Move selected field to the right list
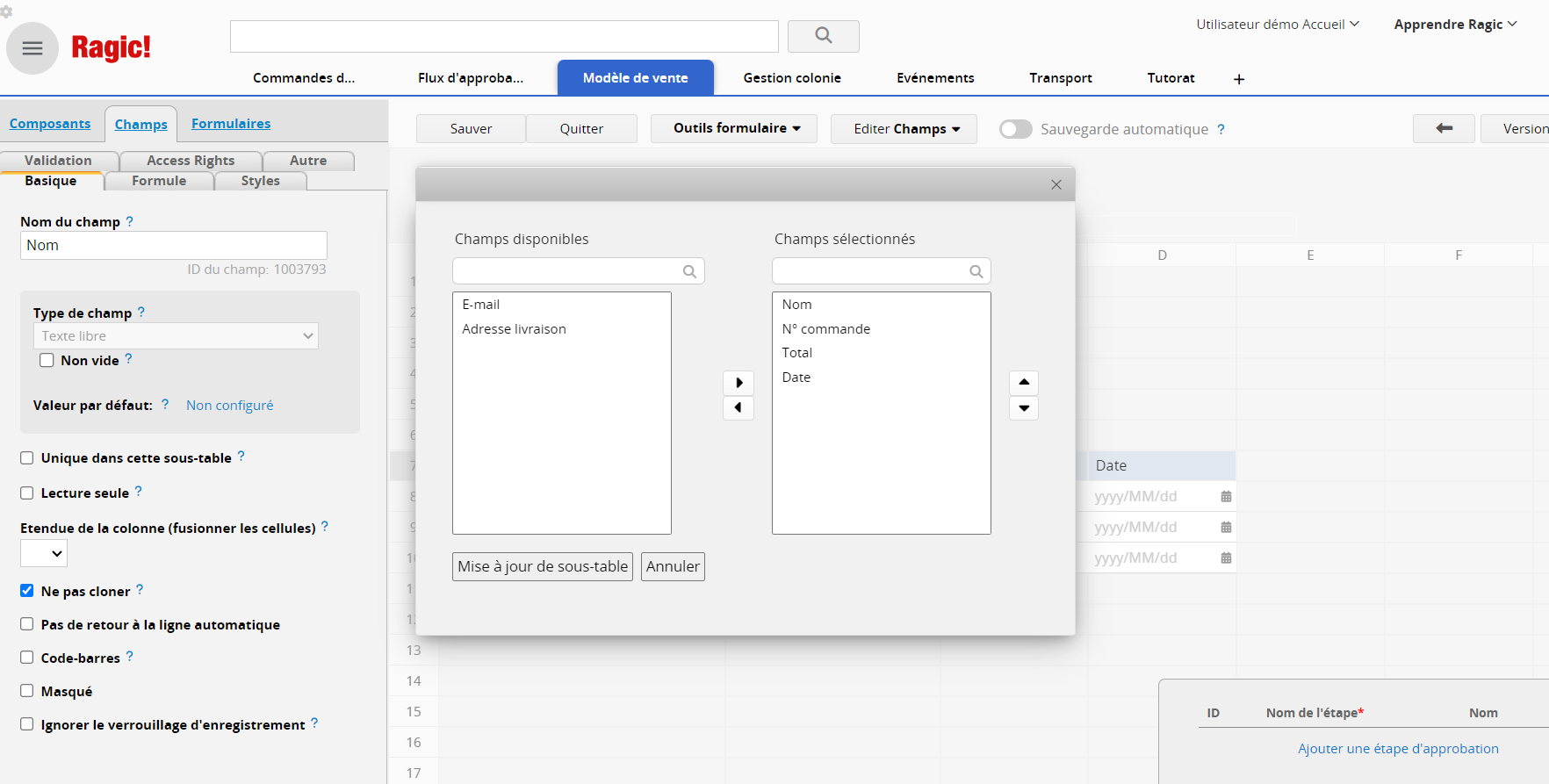This screenshot has width=1549, height=784. click(738, 383)
